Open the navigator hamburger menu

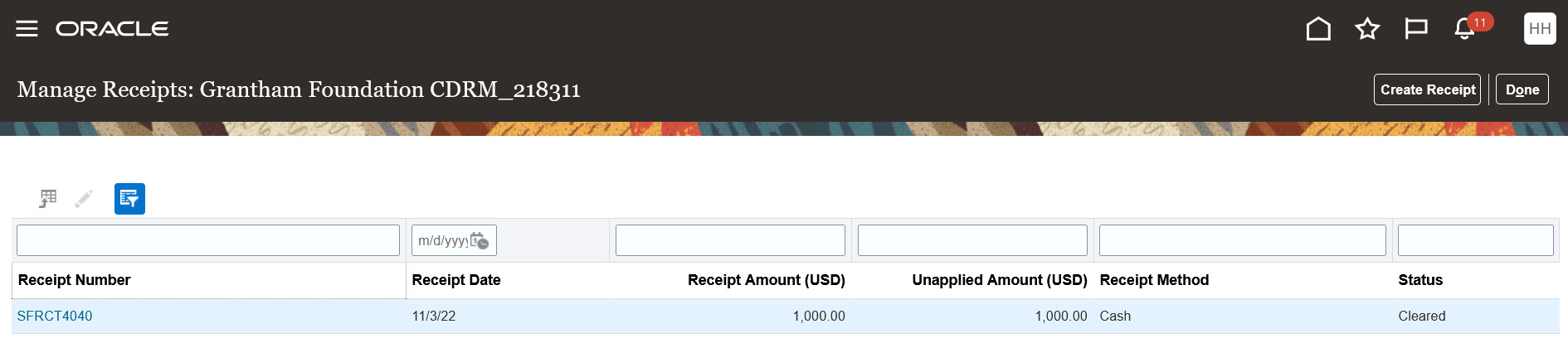click(x=27, y=29)
